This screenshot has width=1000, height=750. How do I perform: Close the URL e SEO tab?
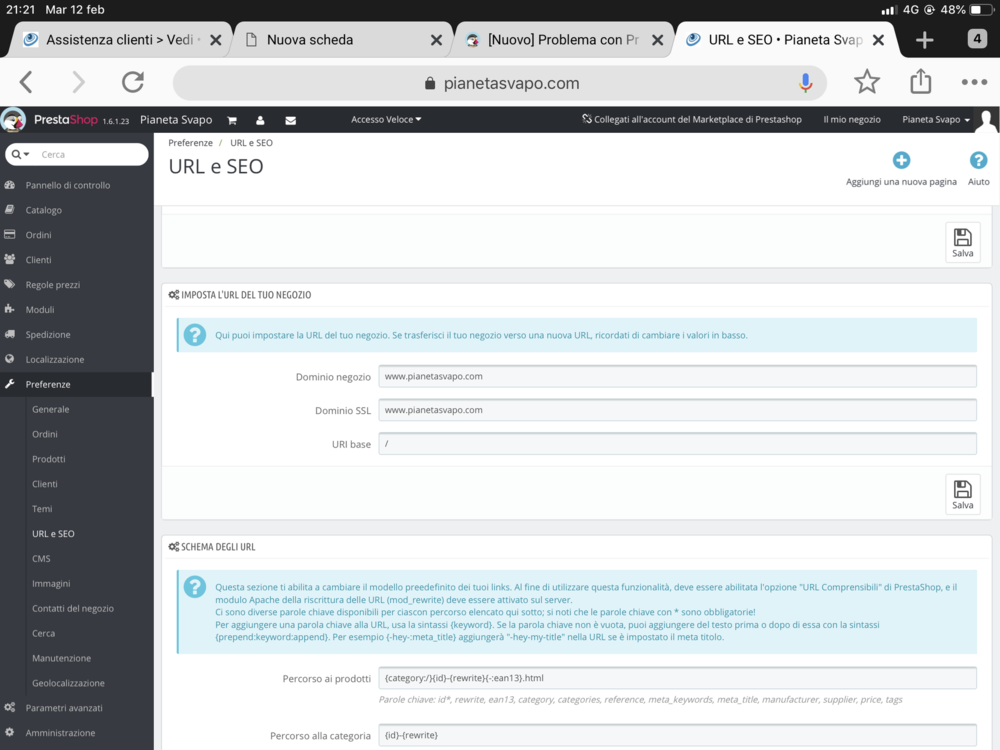coord(878,40)
